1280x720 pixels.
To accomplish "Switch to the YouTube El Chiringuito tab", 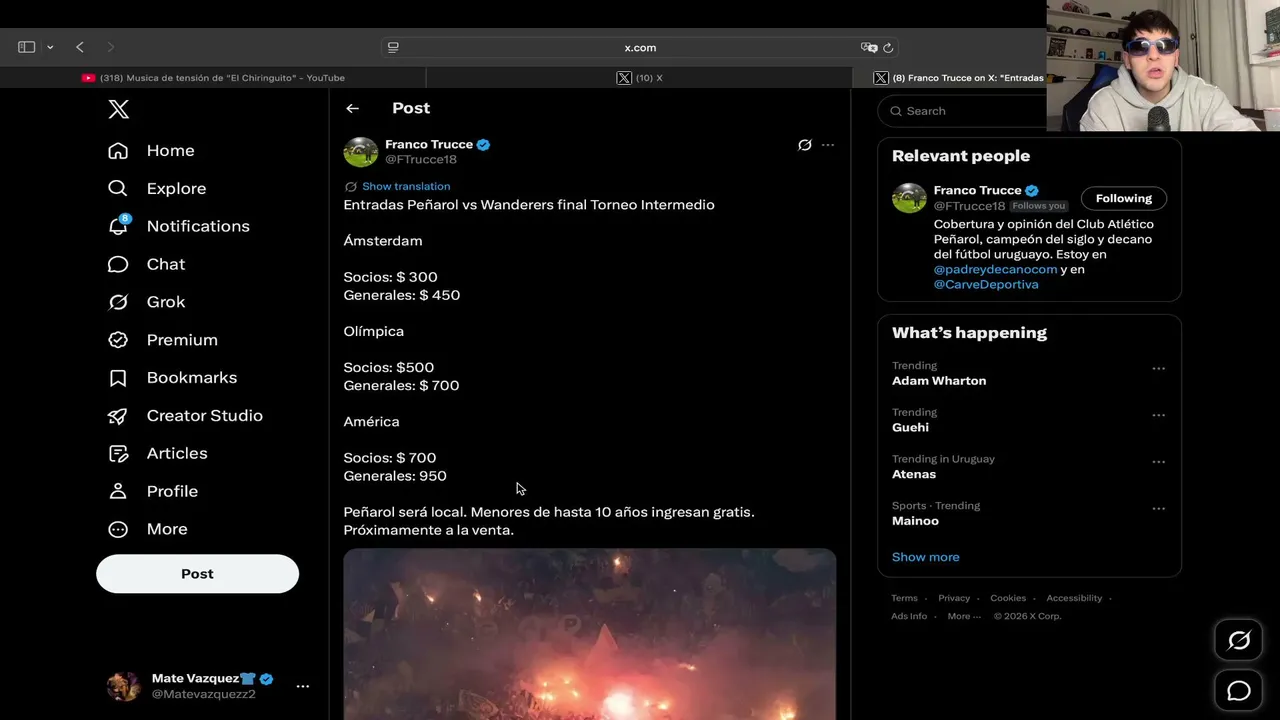I will pyautogui.click(x=213, y=78).
